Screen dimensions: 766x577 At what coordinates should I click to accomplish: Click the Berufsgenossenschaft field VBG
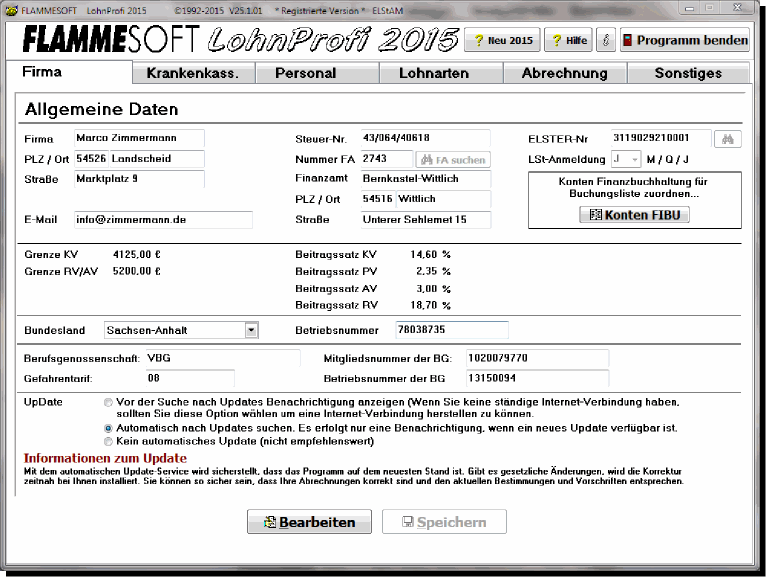pos(223,358)
